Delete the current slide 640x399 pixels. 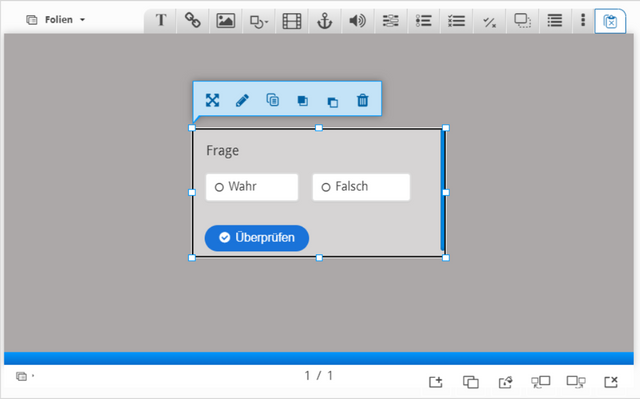[x=611, y=382]
